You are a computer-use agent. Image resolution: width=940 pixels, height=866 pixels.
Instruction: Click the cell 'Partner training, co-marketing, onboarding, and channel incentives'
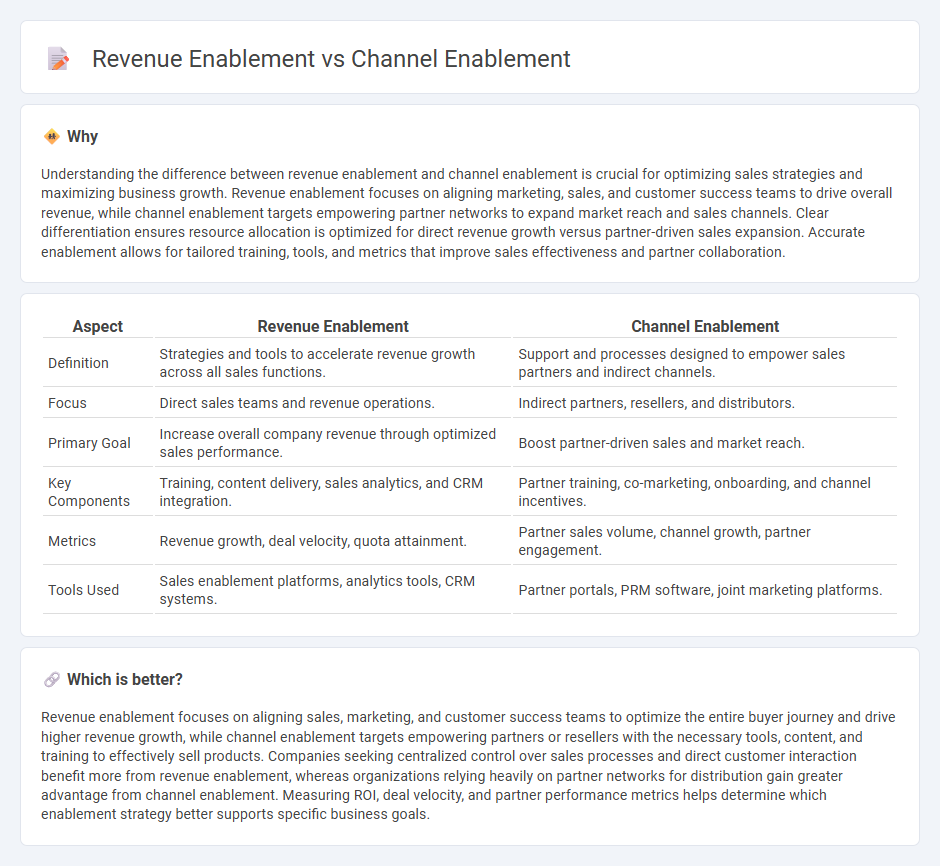coord(705,492)
